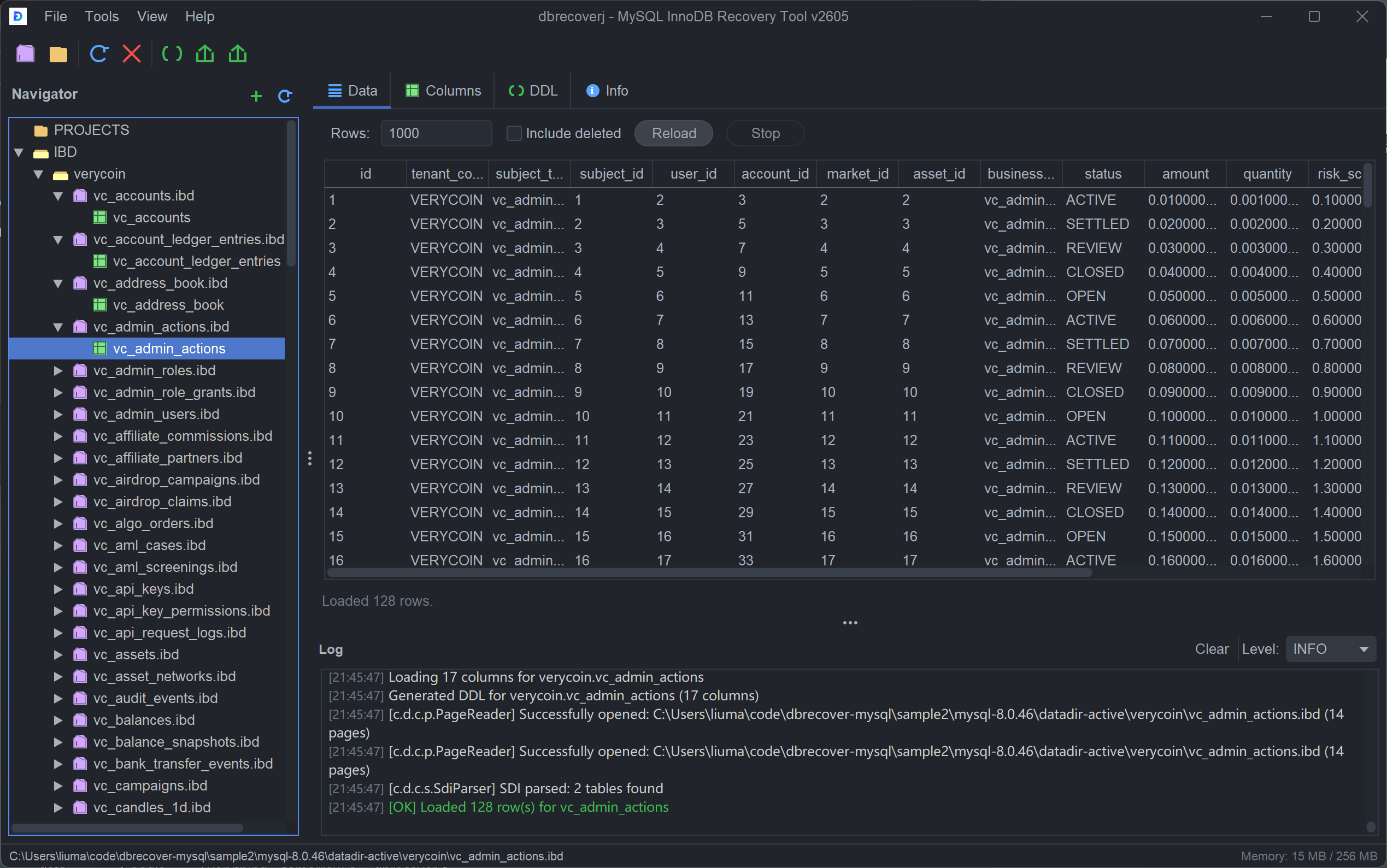The image size is (1387, 868).
Task: Toggle the Include deleted checkbox
Action: click(514, 133)
